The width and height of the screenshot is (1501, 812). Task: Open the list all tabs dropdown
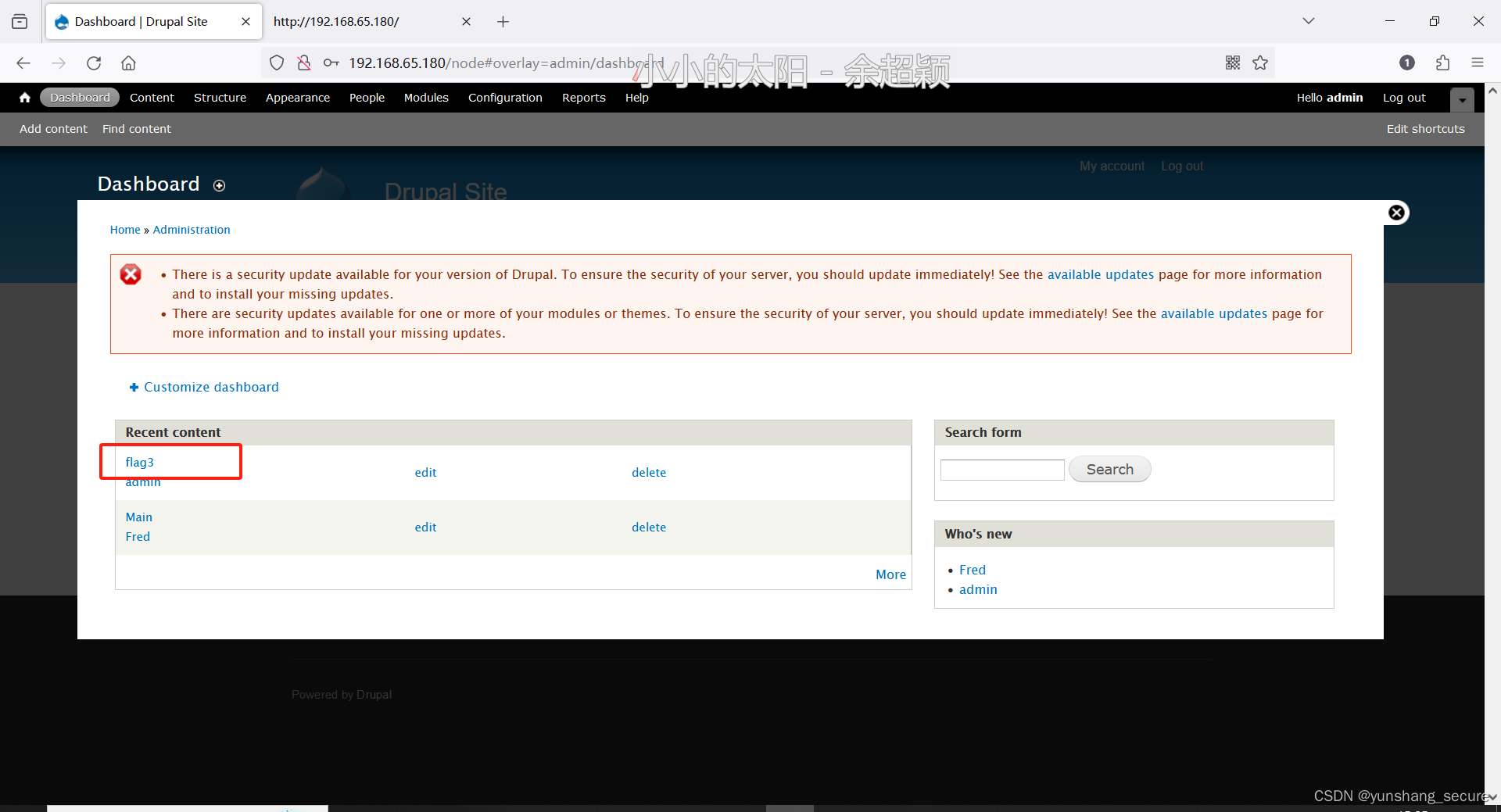pyautogui.click(x=1309, y=21)
